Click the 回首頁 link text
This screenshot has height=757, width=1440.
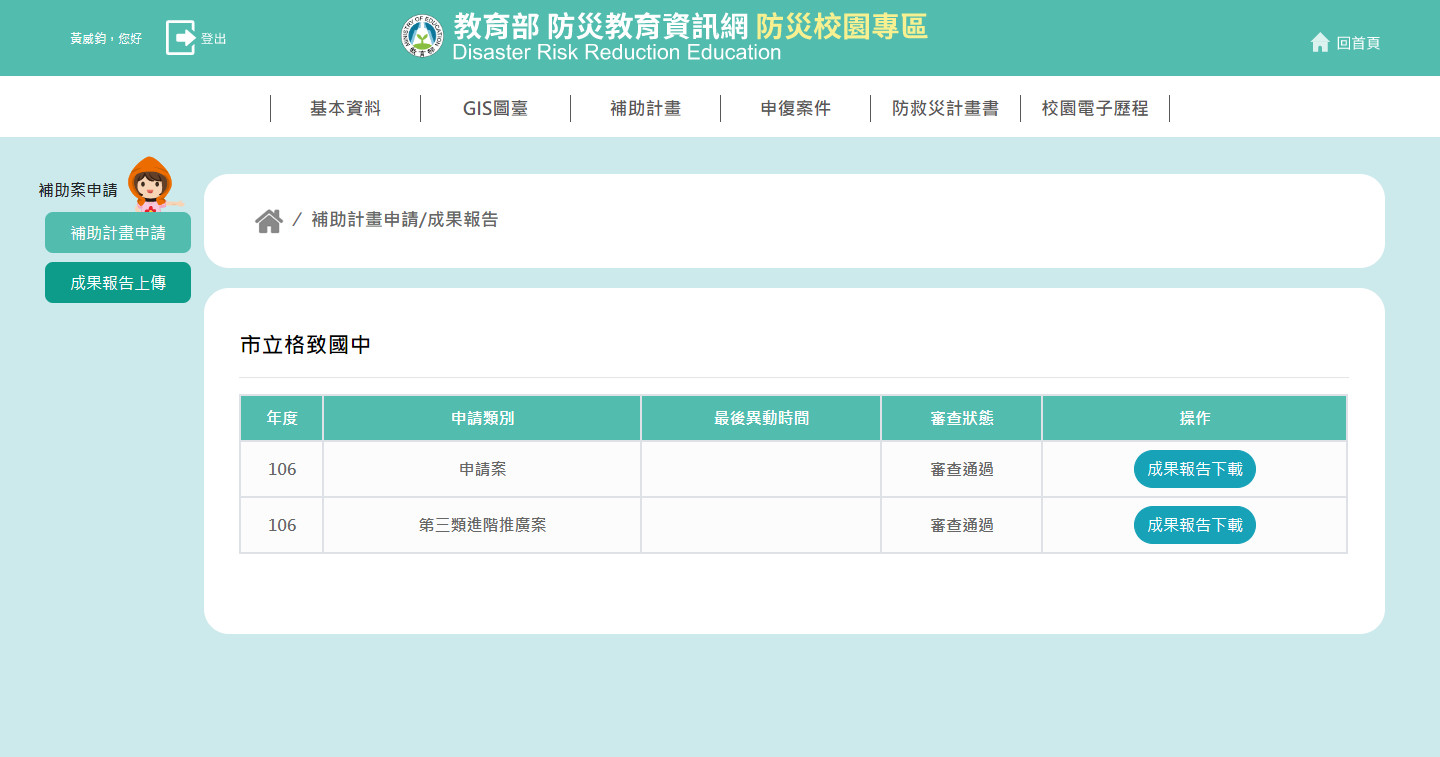(1358, 43)
